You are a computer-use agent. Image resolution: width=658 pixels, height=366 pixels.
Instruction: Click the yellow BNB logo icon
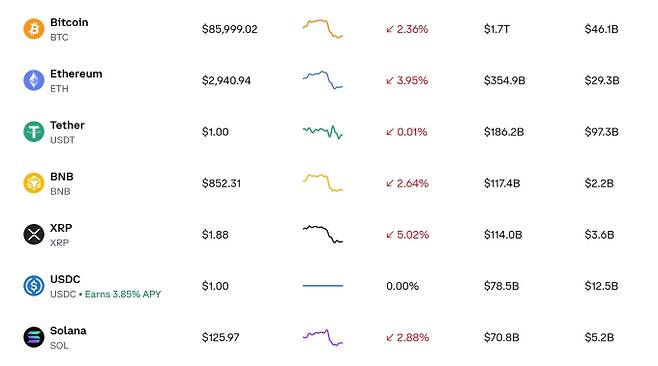coord(34,183)
